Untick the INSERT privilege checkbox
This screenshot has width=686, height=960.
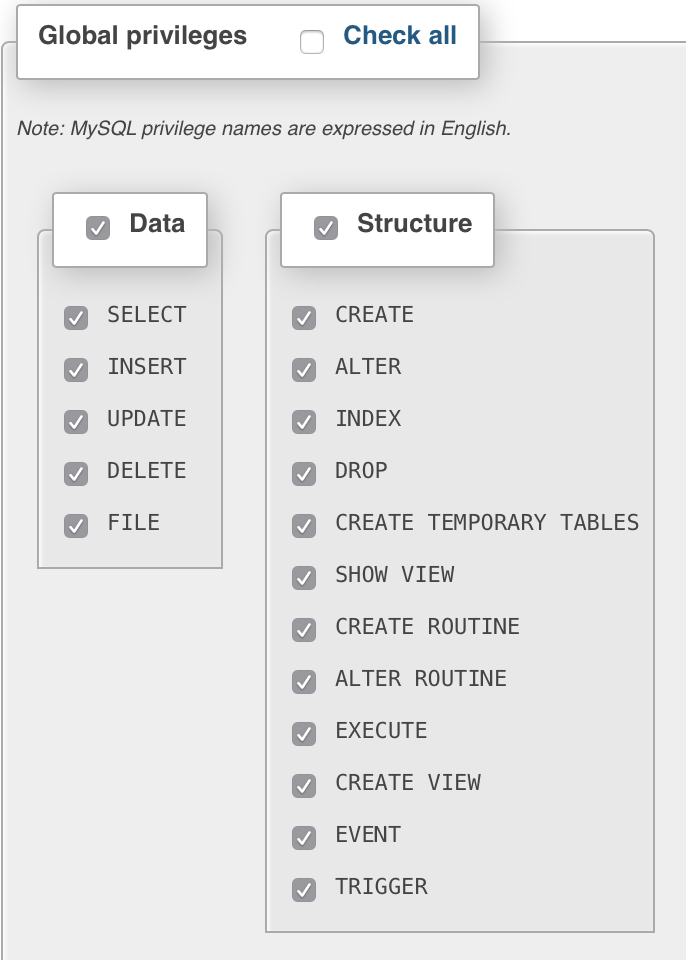(76, 370)
